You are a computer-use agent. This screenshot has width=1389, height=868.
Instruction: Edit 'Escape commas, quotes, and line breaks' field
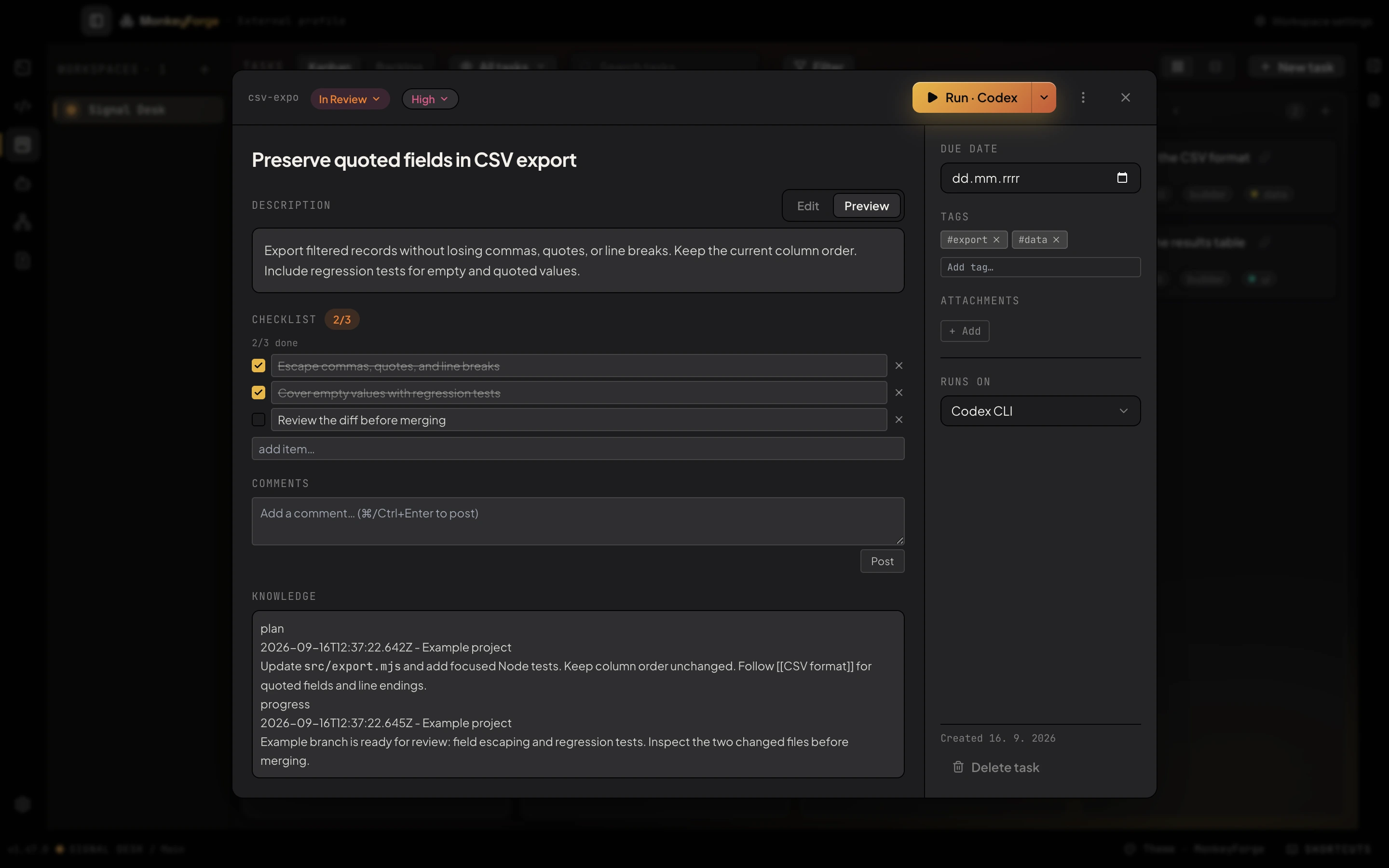(x=579, y=366)
